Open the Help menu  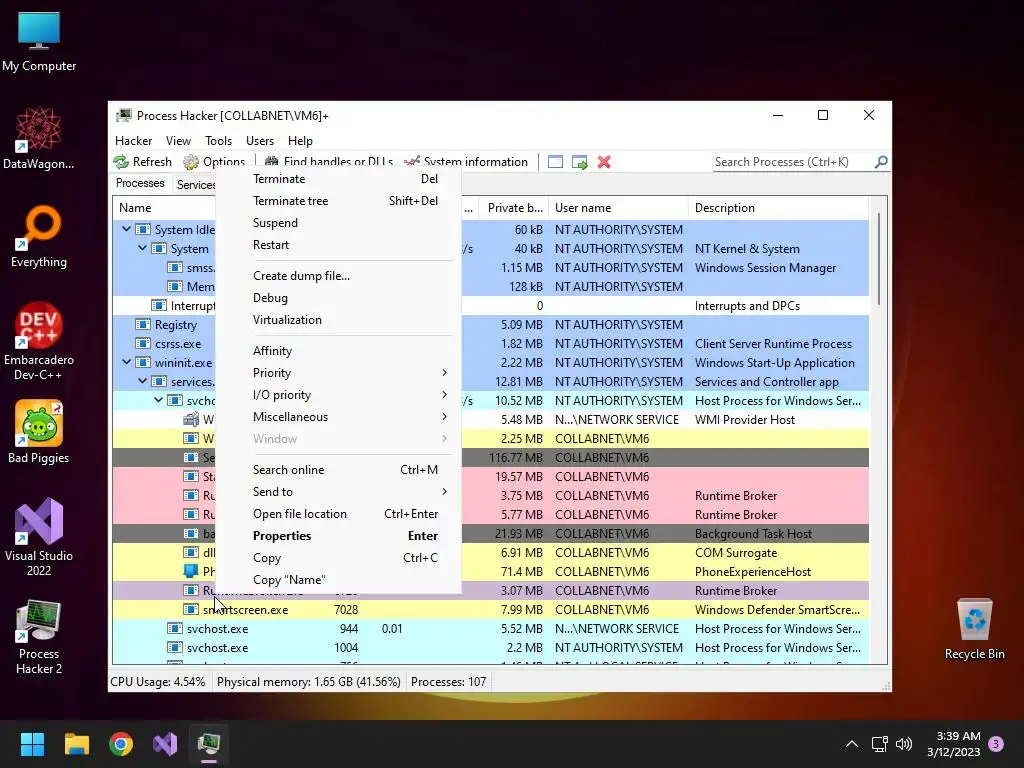(x=300, y=140)
